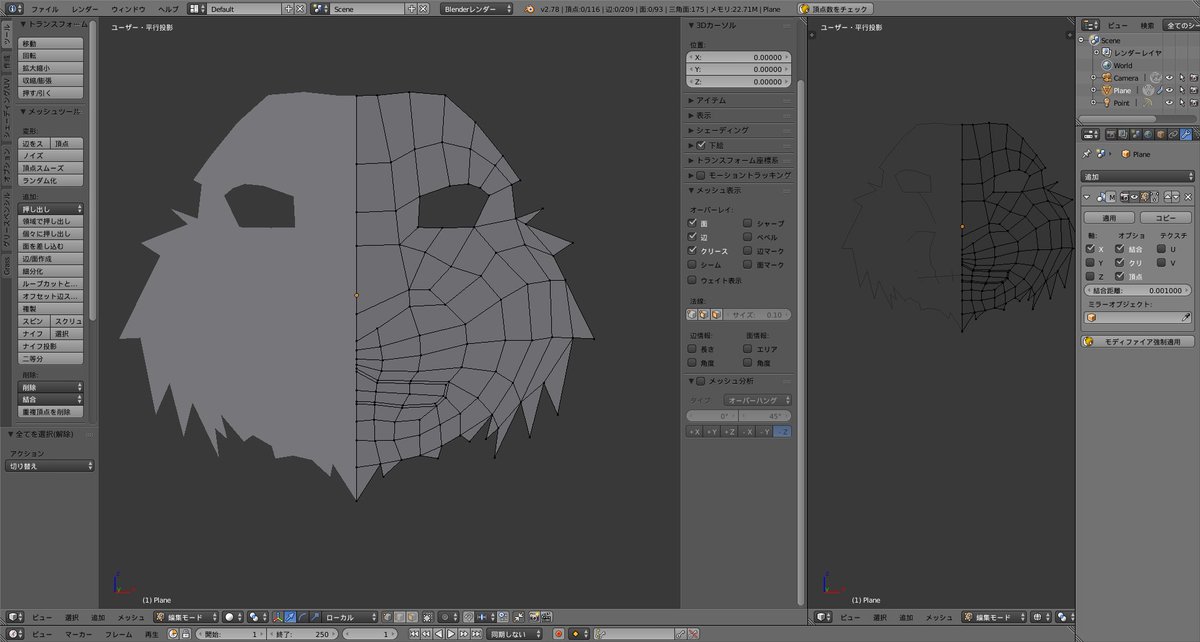Click the Camera object icon in outliner
This screenshot has width=1200, height=642.
[1106, 77]
